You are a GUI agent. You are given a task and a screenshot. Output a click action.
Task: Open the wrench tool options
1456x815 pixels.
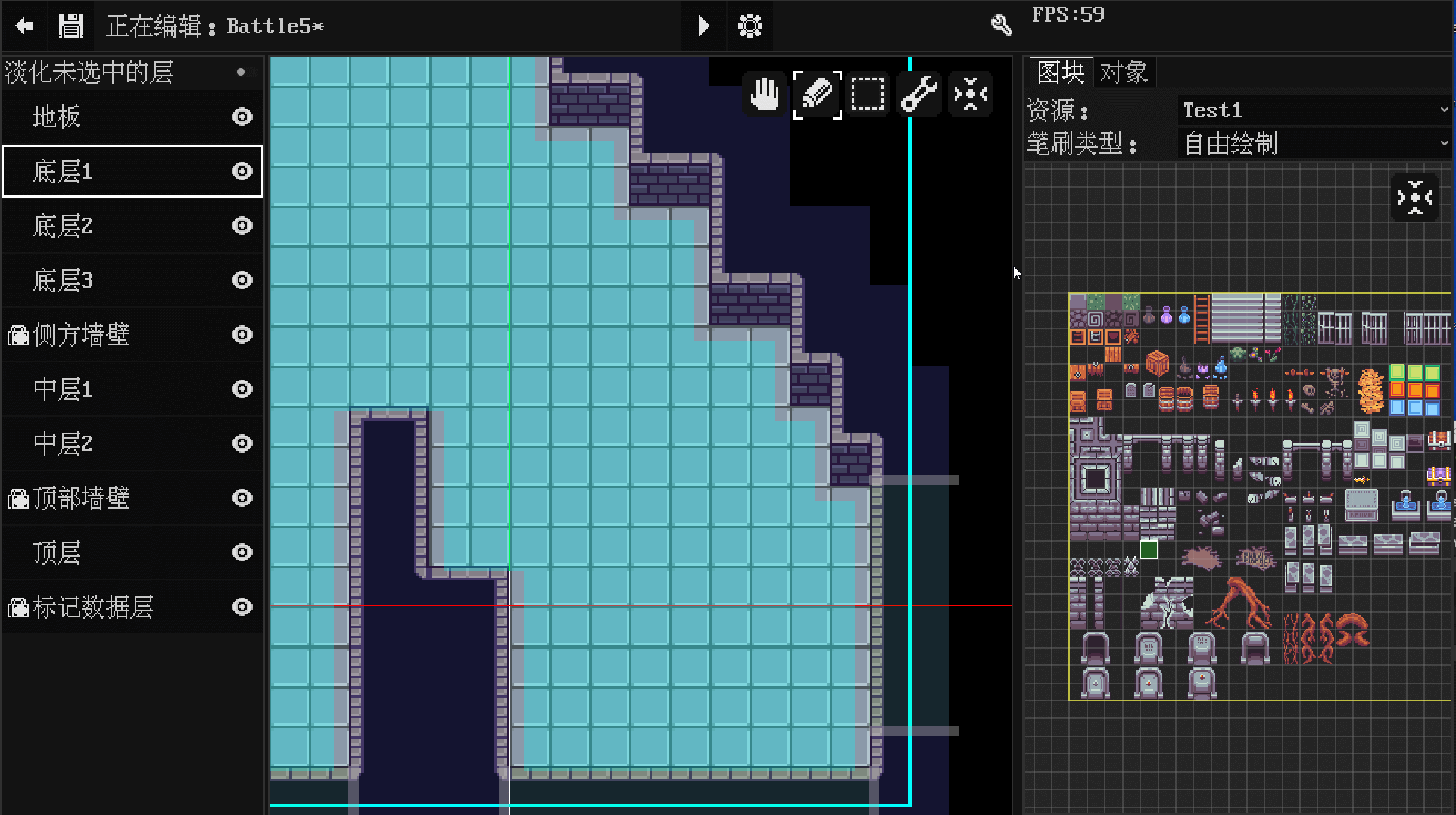coord(918,94)
